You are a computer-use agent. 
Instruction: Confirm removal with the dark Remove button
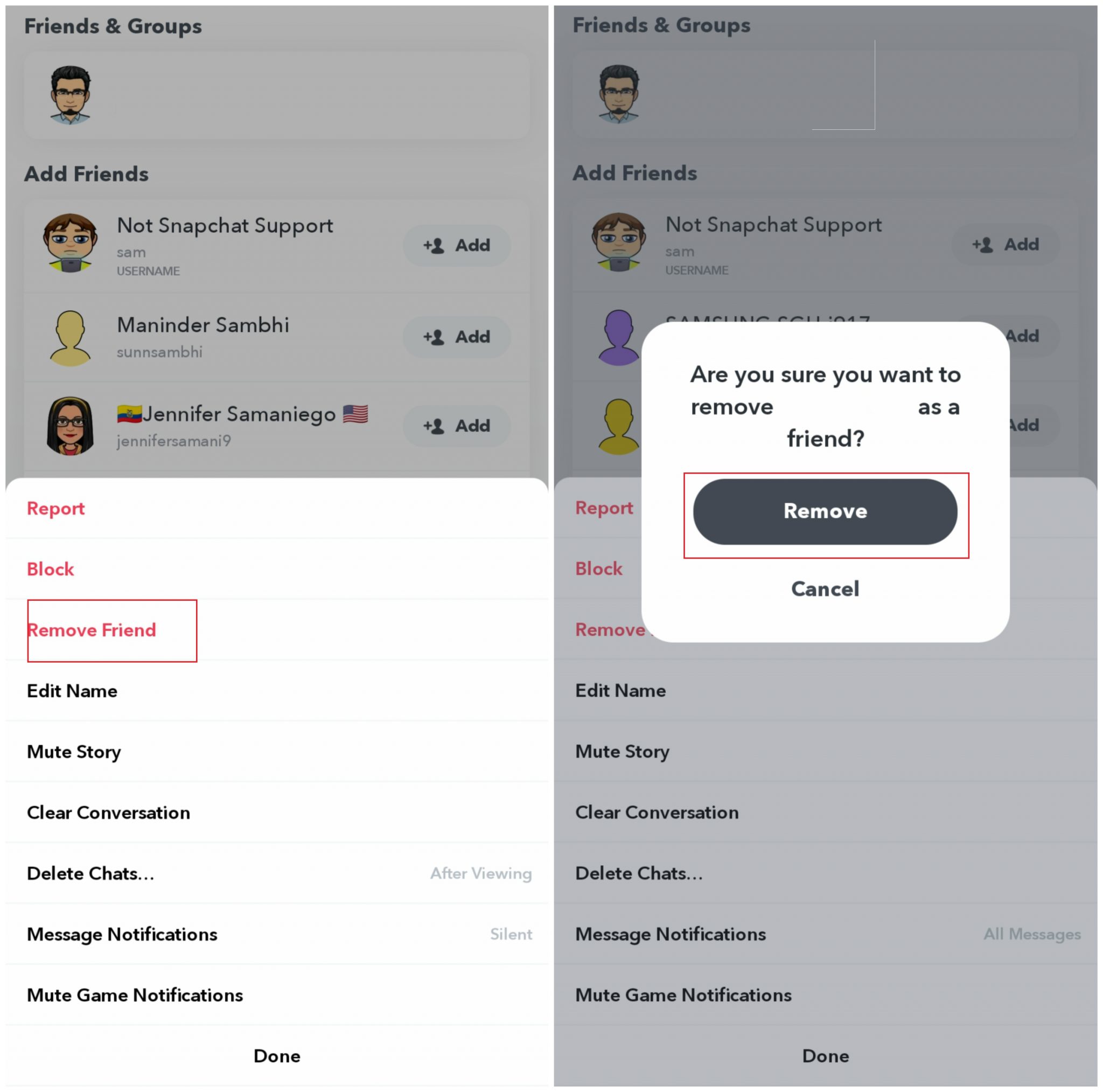pyautogui.click(x=825, y=511)
